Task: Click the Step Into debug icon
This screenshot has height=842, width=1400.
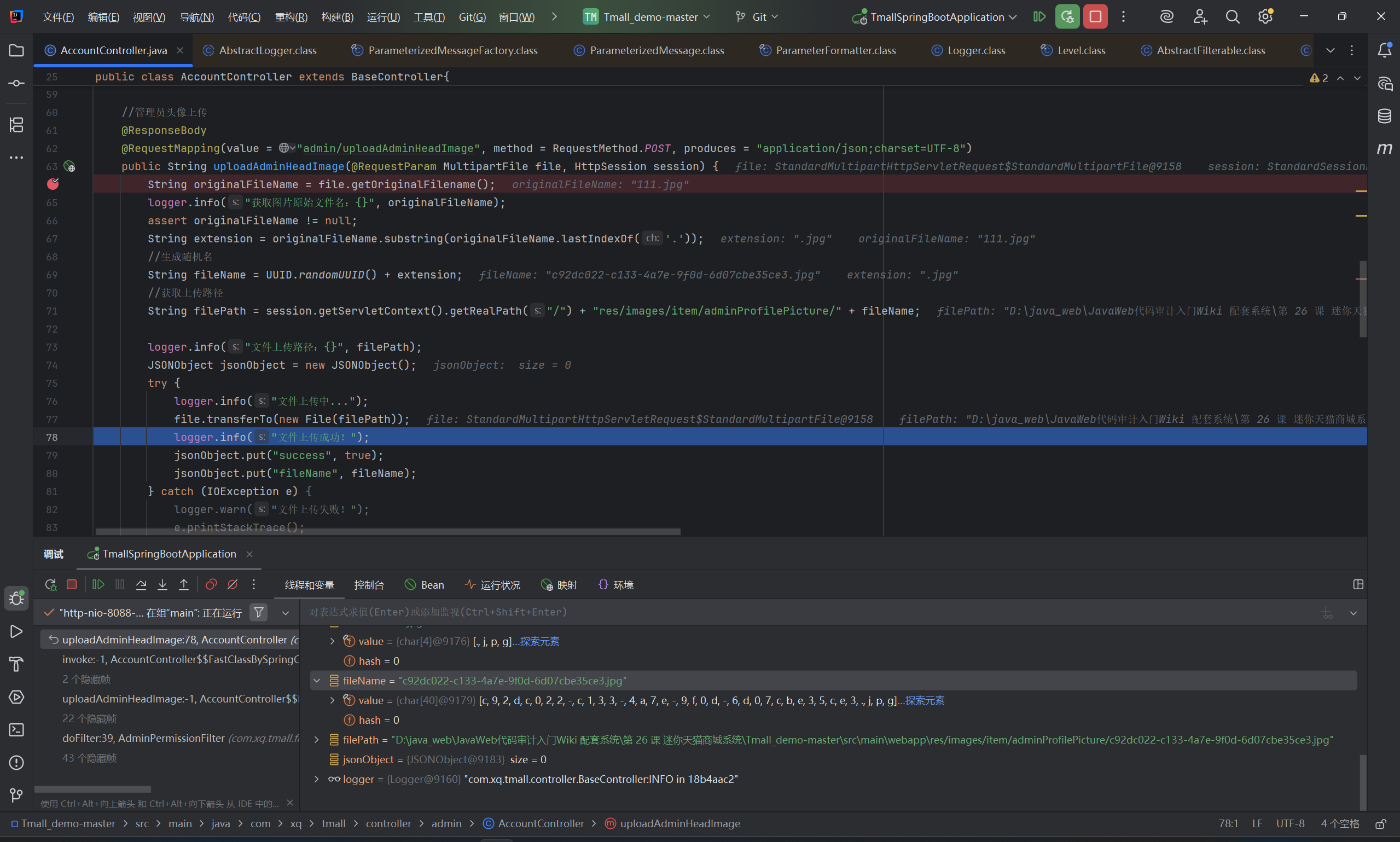Action: pos(162,584)
